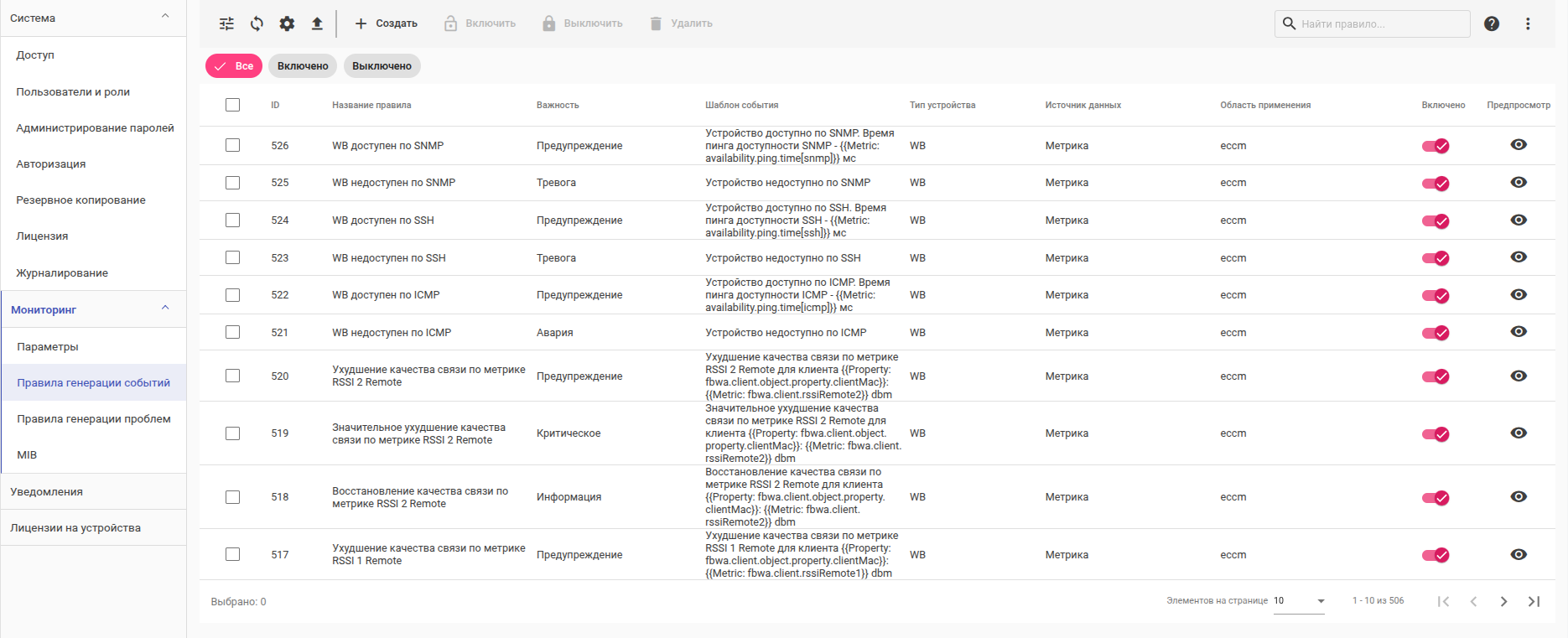Image resolution: width=1568 pixels, height=638 pixels.
Task: Open Правила генерации проблем in sidebar
Action: (94, 419)
